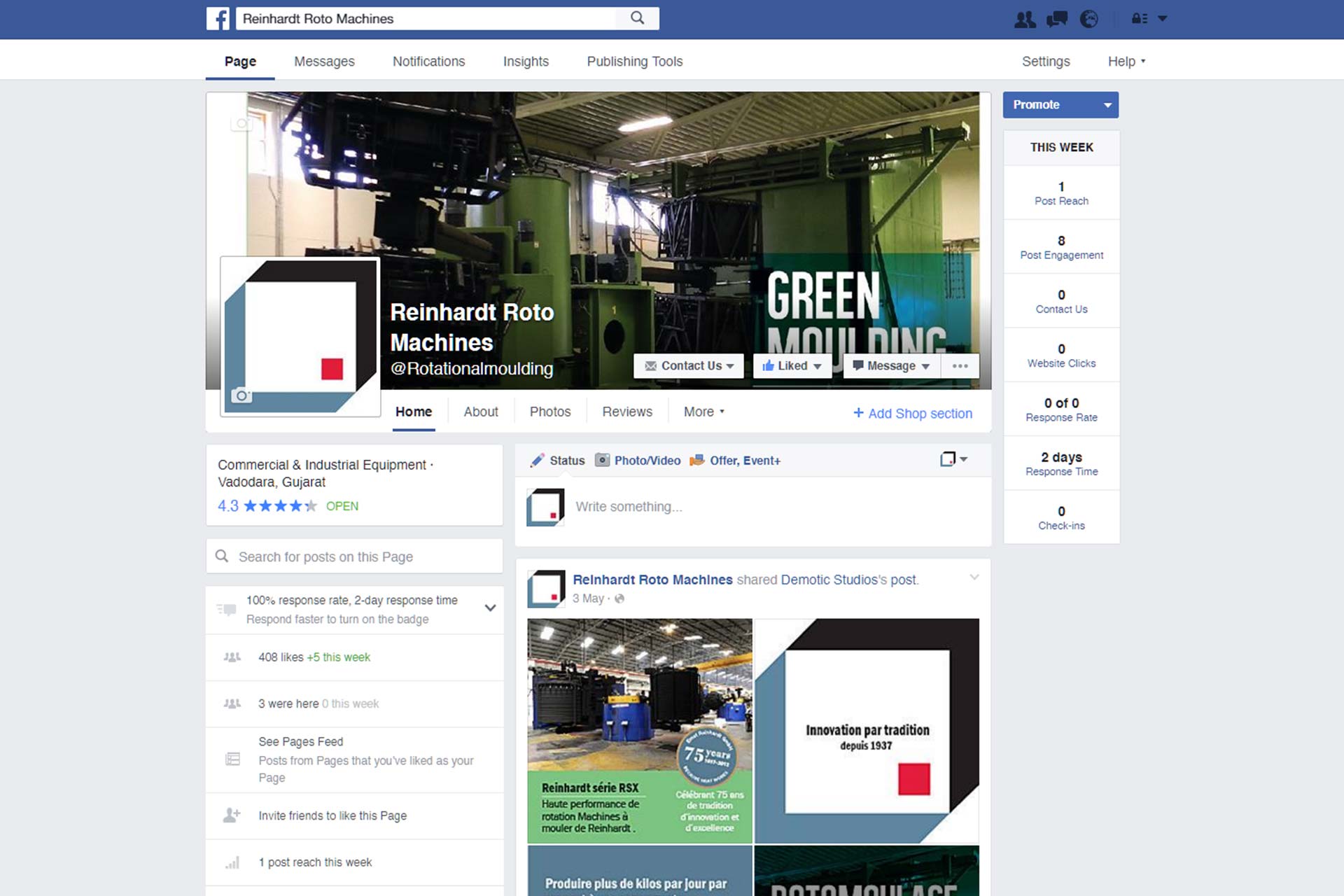This screenshot has height=896, width=1344.
Task: Click Reinhardt Roto Machines post author link
Action: pyautogui.click(x=652, y=580)
